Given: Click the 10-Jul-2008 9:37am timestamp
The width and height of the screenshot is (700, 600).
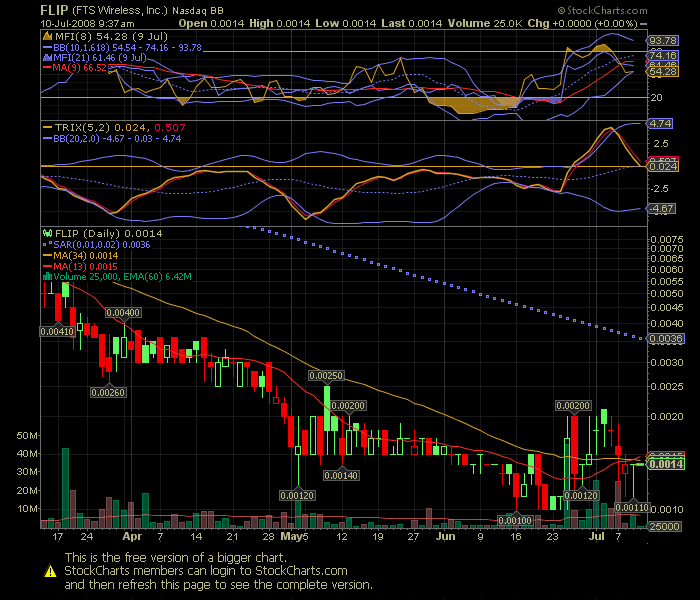Looking at the screenshot, I should 87,24.
